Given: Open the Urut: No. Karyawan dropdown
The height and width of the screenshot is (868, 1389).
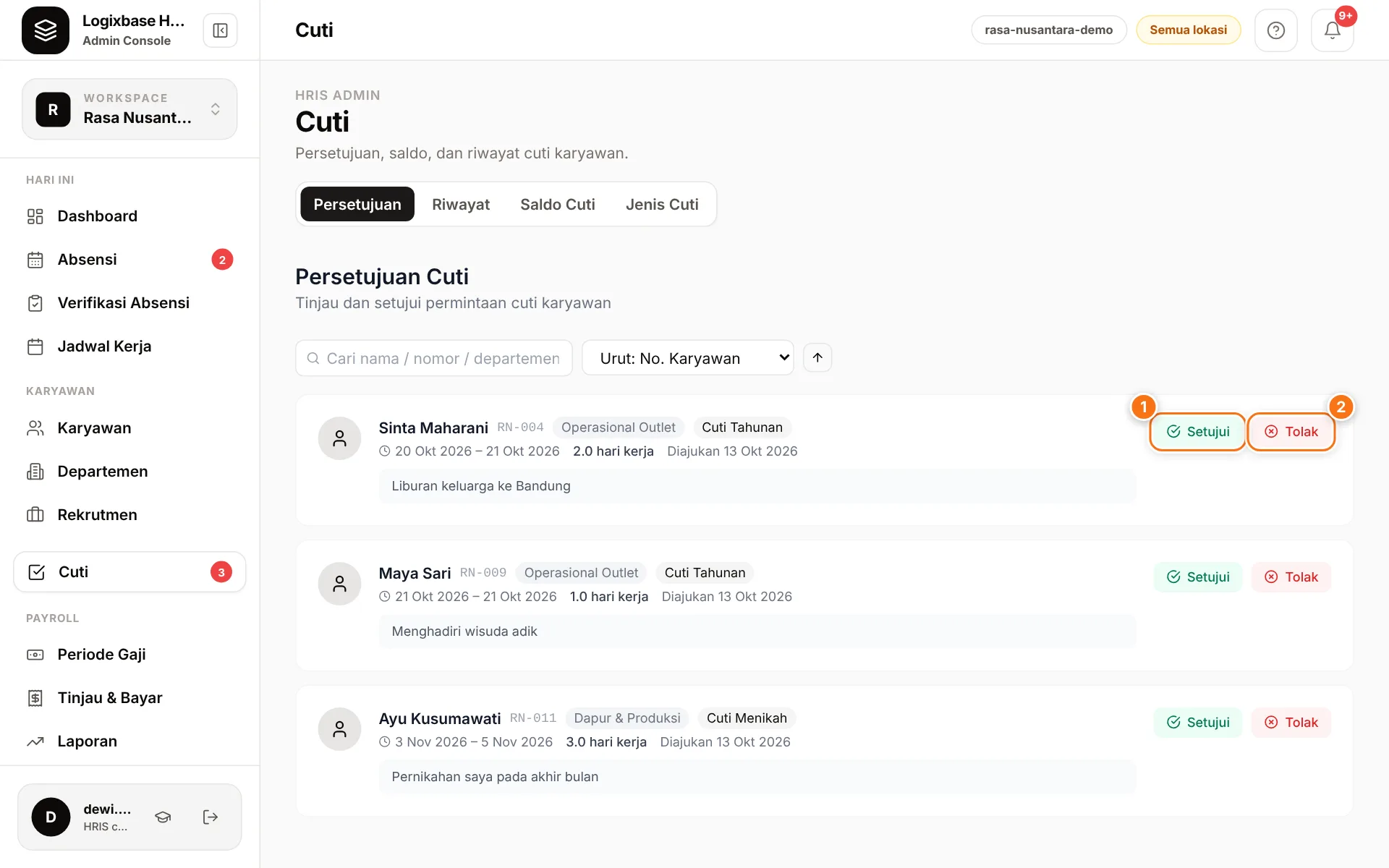Looking at the screenshot, I should click(687, 358).
